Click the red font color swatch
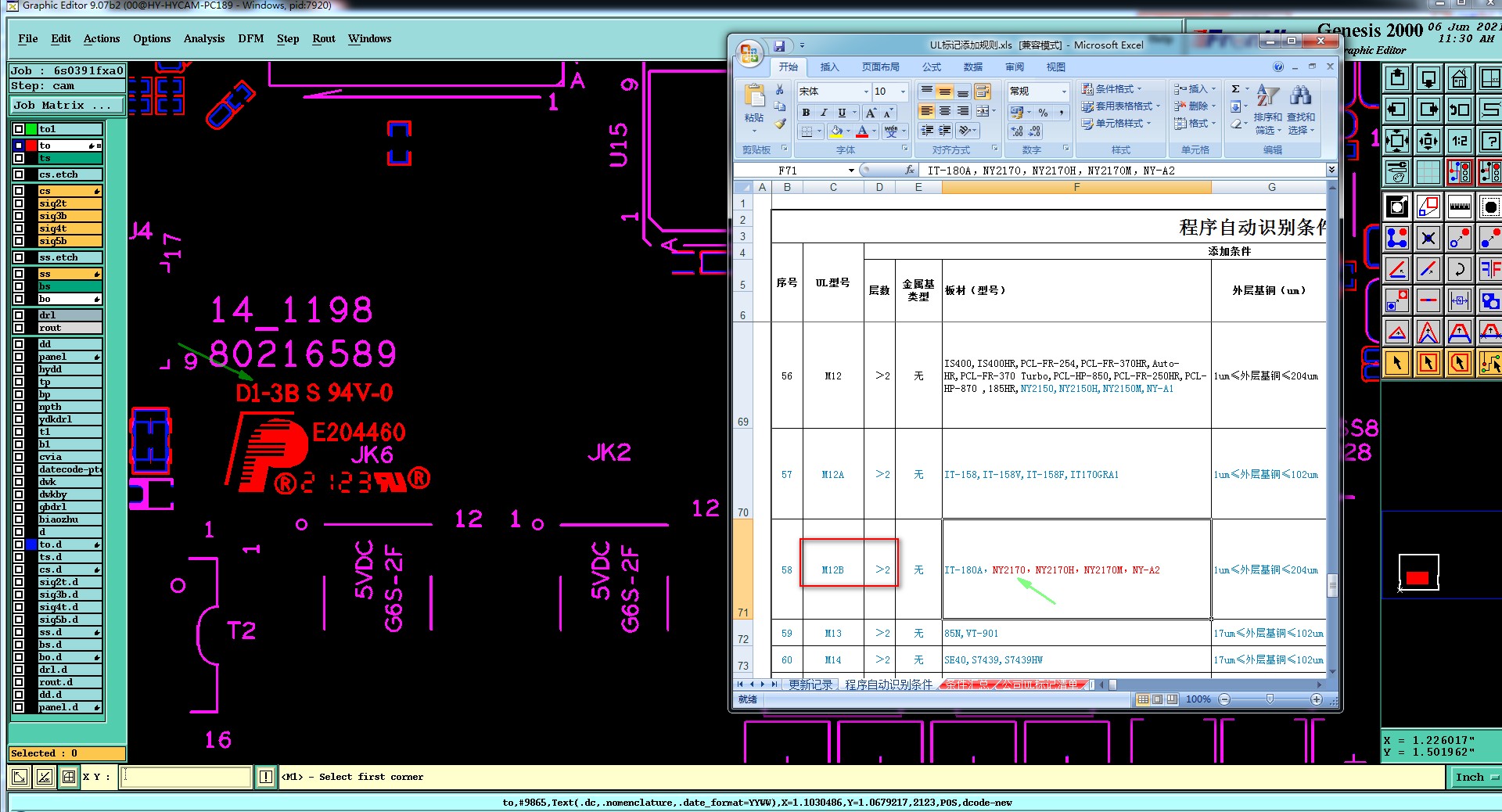Screen dimensions: 1502x812 point(862,131)
